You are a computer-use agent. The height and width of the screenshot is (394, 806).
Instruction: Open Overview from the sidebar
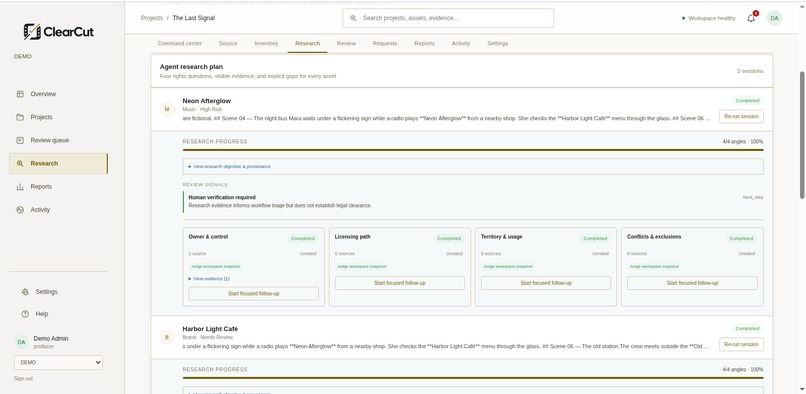coord(58,94)
